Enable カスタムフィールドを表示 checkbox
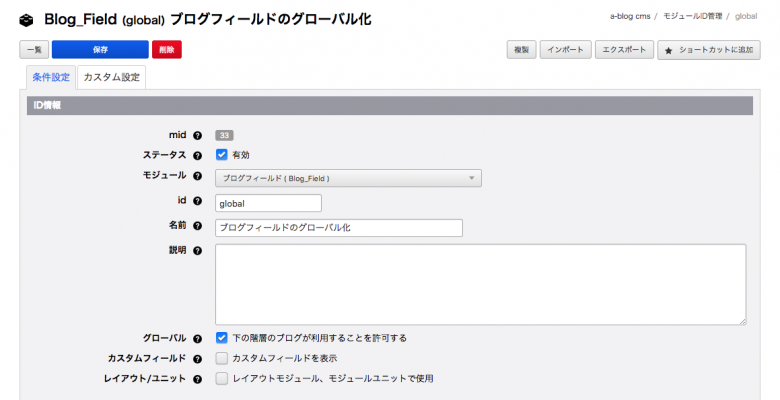 pyautogui.click(x=222, y=358)
